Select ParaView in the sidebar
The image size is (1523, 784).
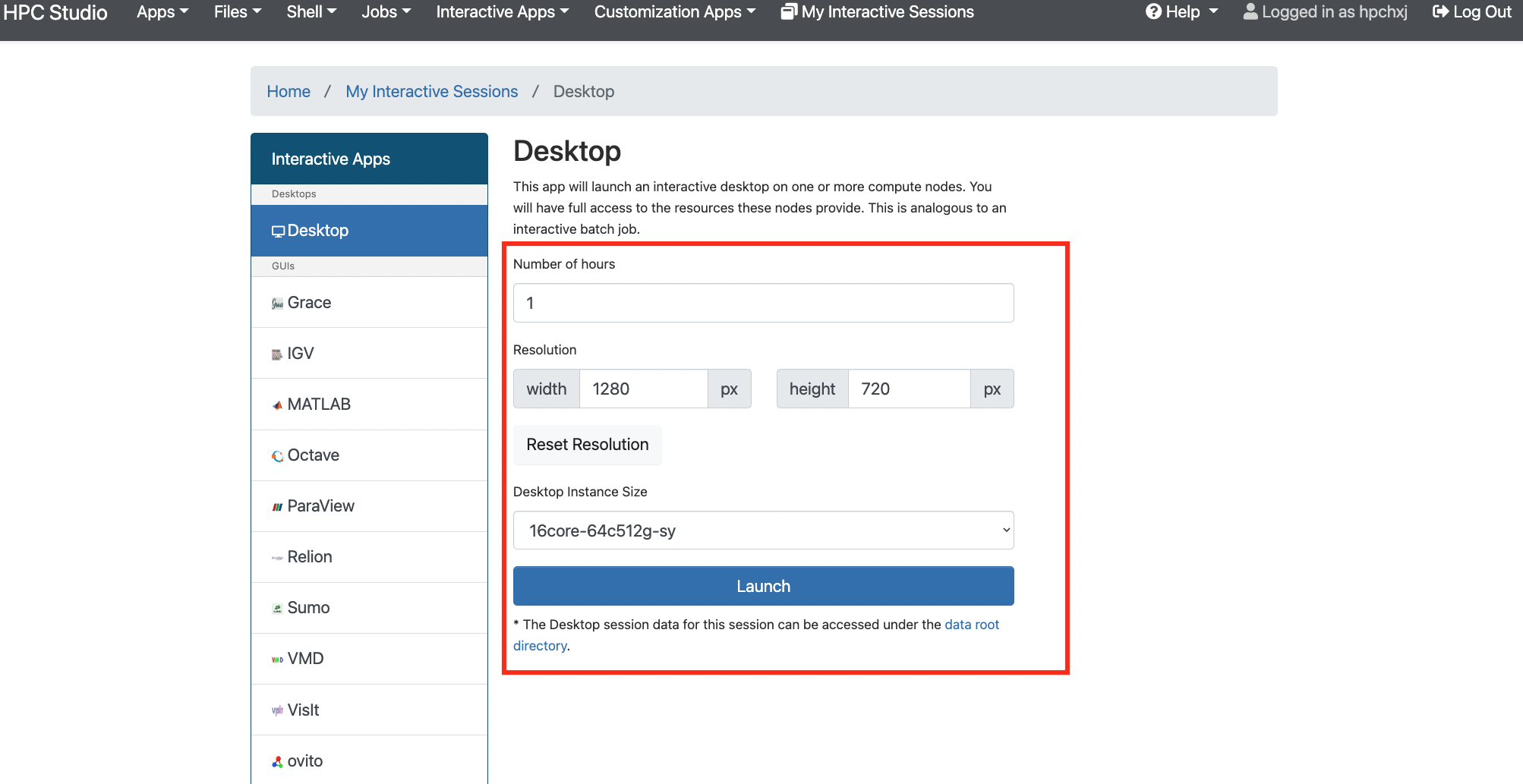pos(369,506)
